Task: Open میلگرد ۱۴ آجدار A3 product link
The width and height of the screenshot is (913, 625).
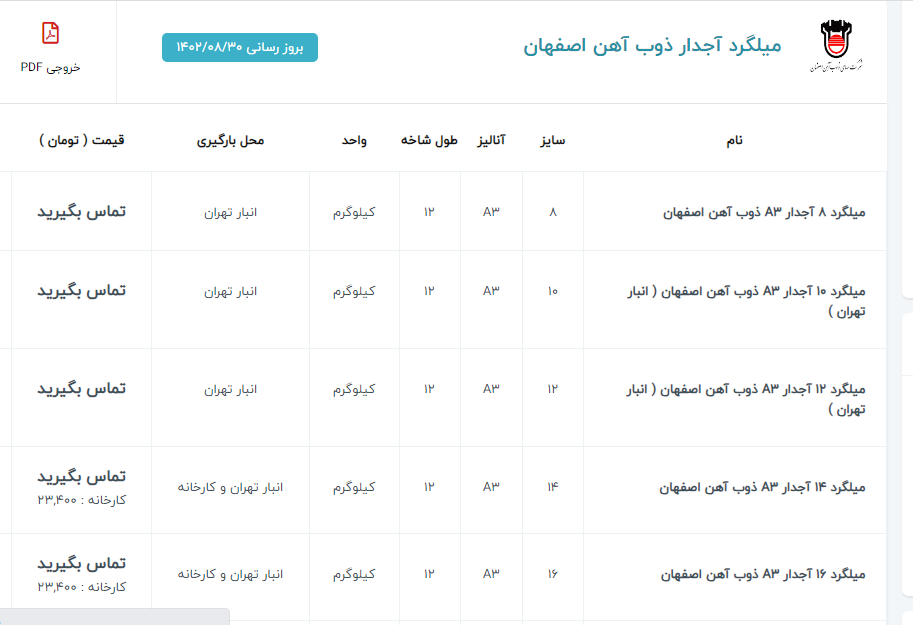Action: click(762, 488)
